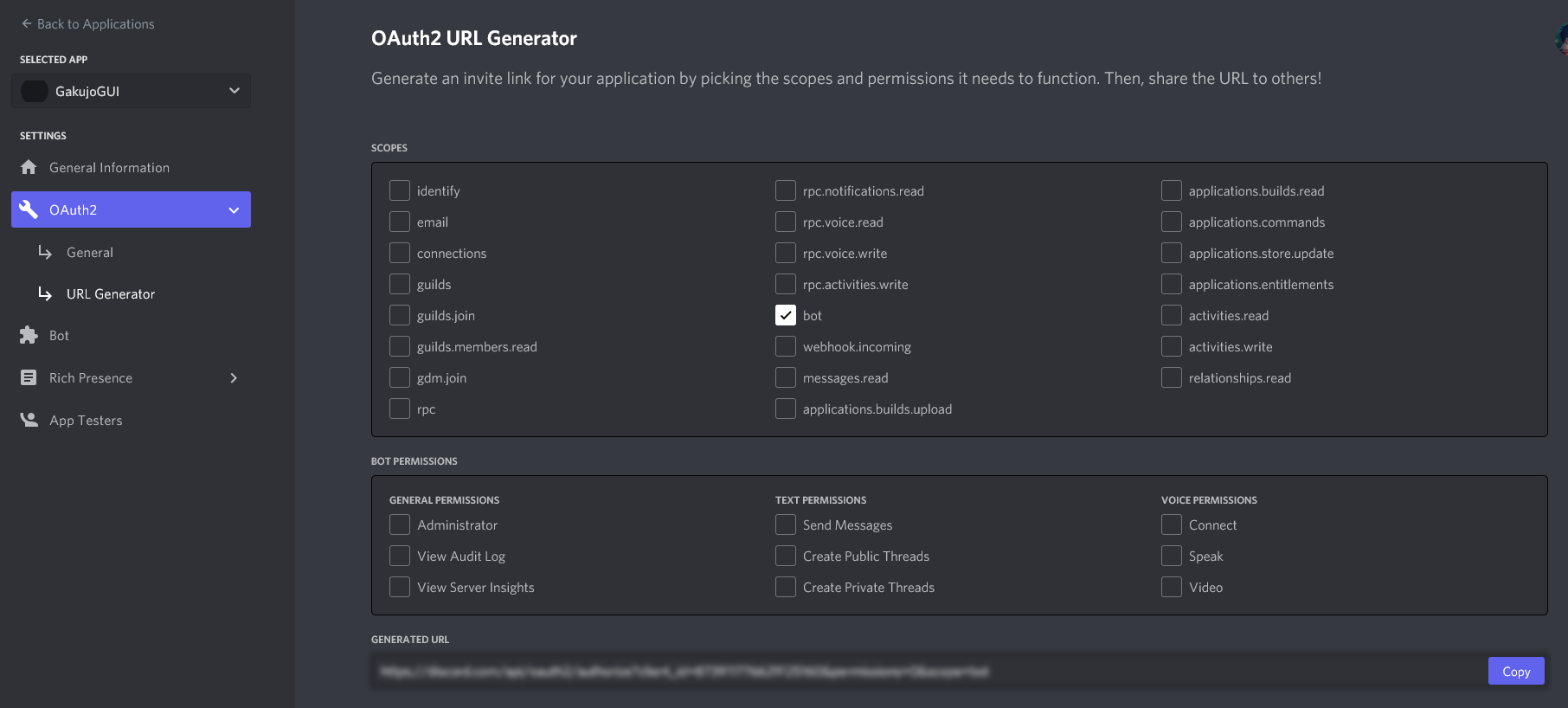Enable View Server Insights permission
Image resolution: width=1568 pixels, height=708 pixels.
pyautogui.click(x=400, y=587)
